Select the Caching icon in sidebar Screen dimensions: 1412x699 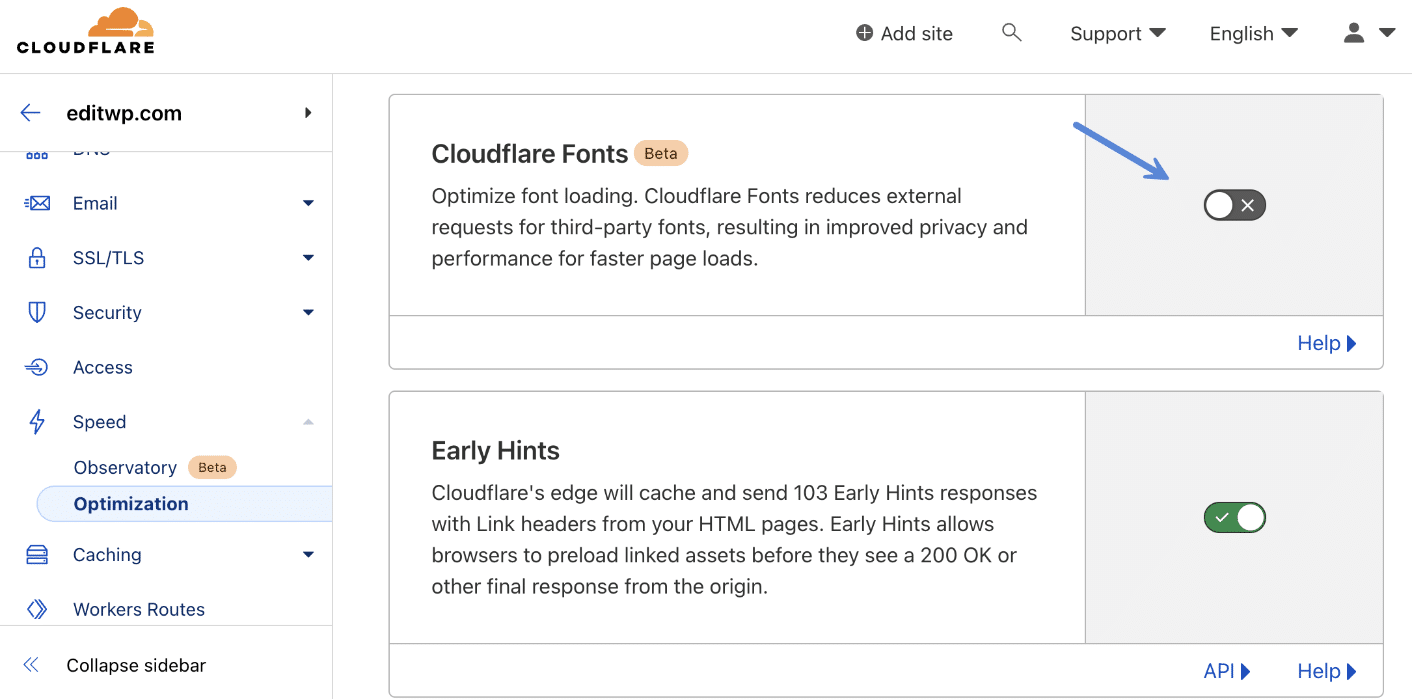[x=37, y=554]
